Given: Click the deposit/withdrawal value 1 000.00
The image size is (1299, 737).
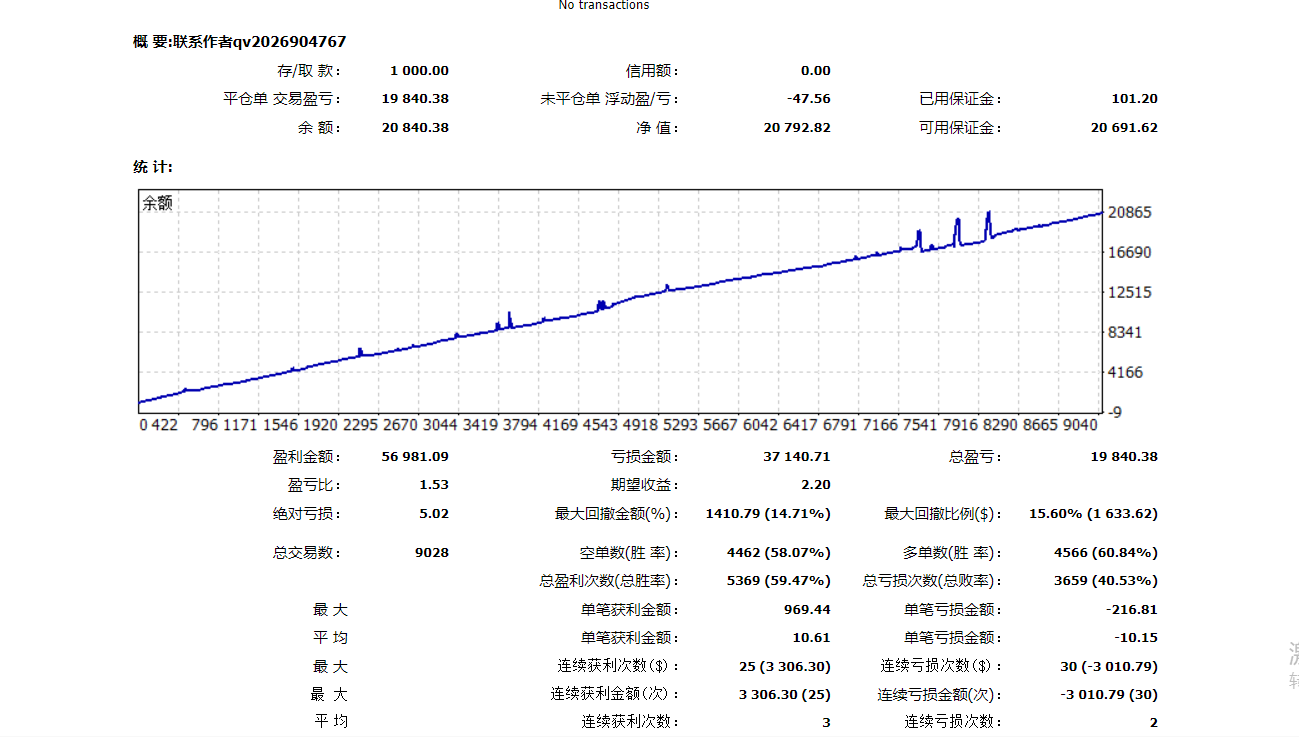Looking at the screenshot, I should click(419, 70).
